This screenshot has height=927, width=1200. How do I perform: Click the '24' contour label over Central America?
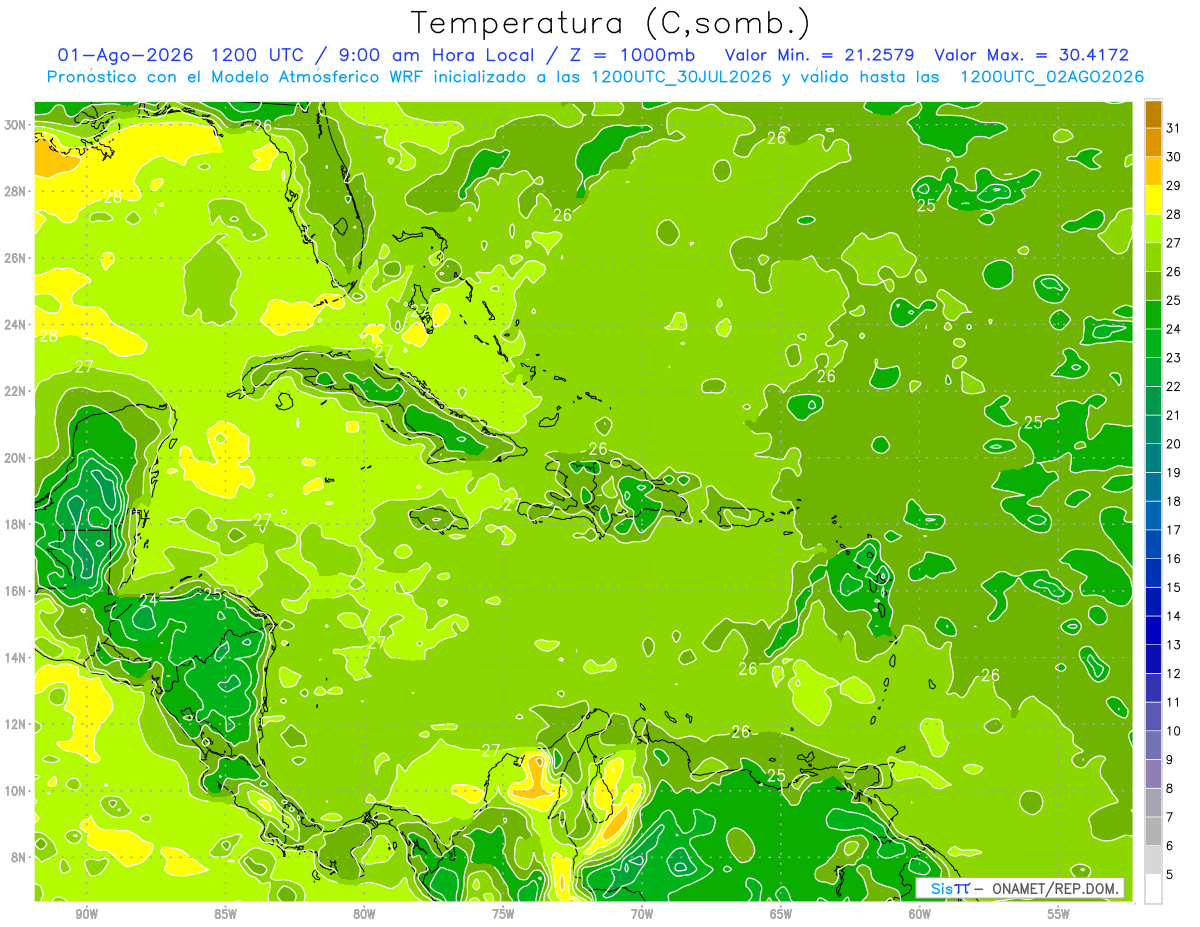(x=148, y=600)
